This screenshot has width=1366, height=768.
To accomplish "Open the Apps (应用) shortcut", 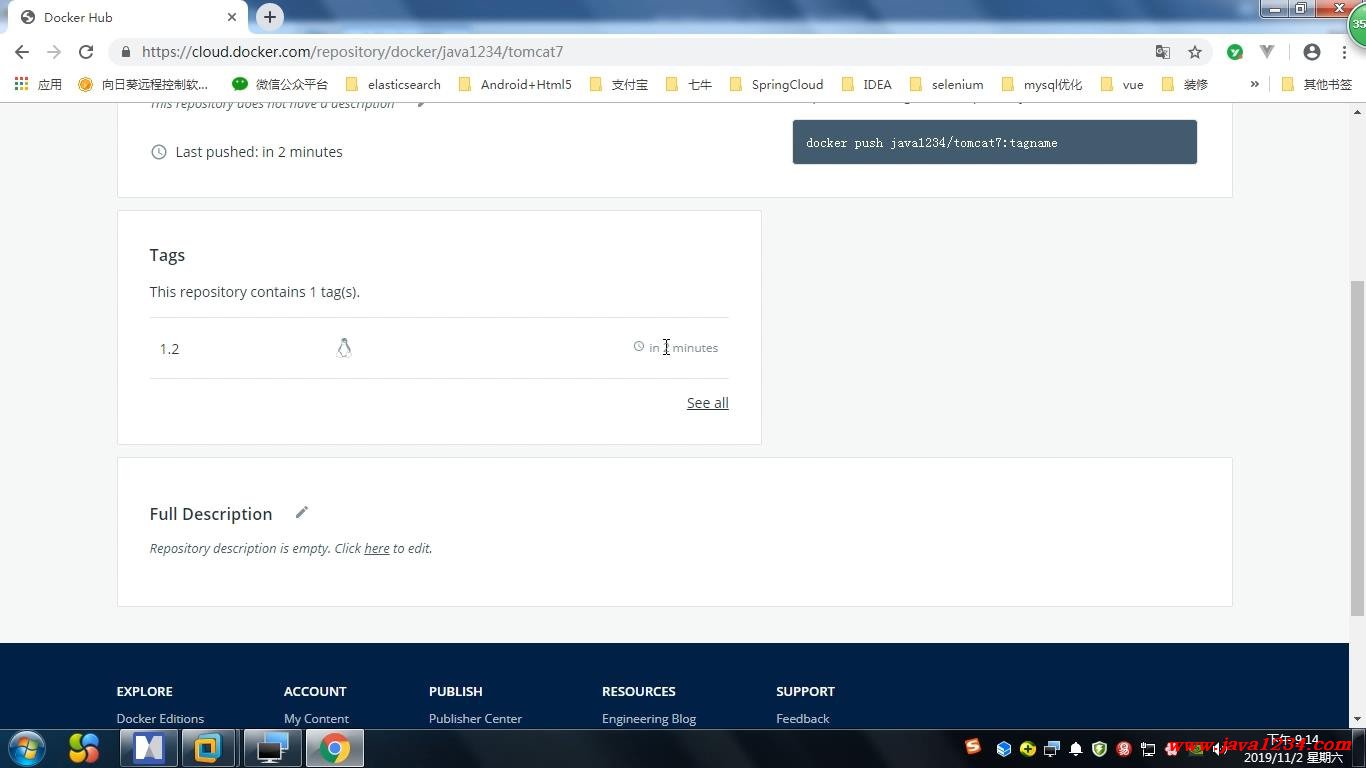I will (x=38, y=84).
